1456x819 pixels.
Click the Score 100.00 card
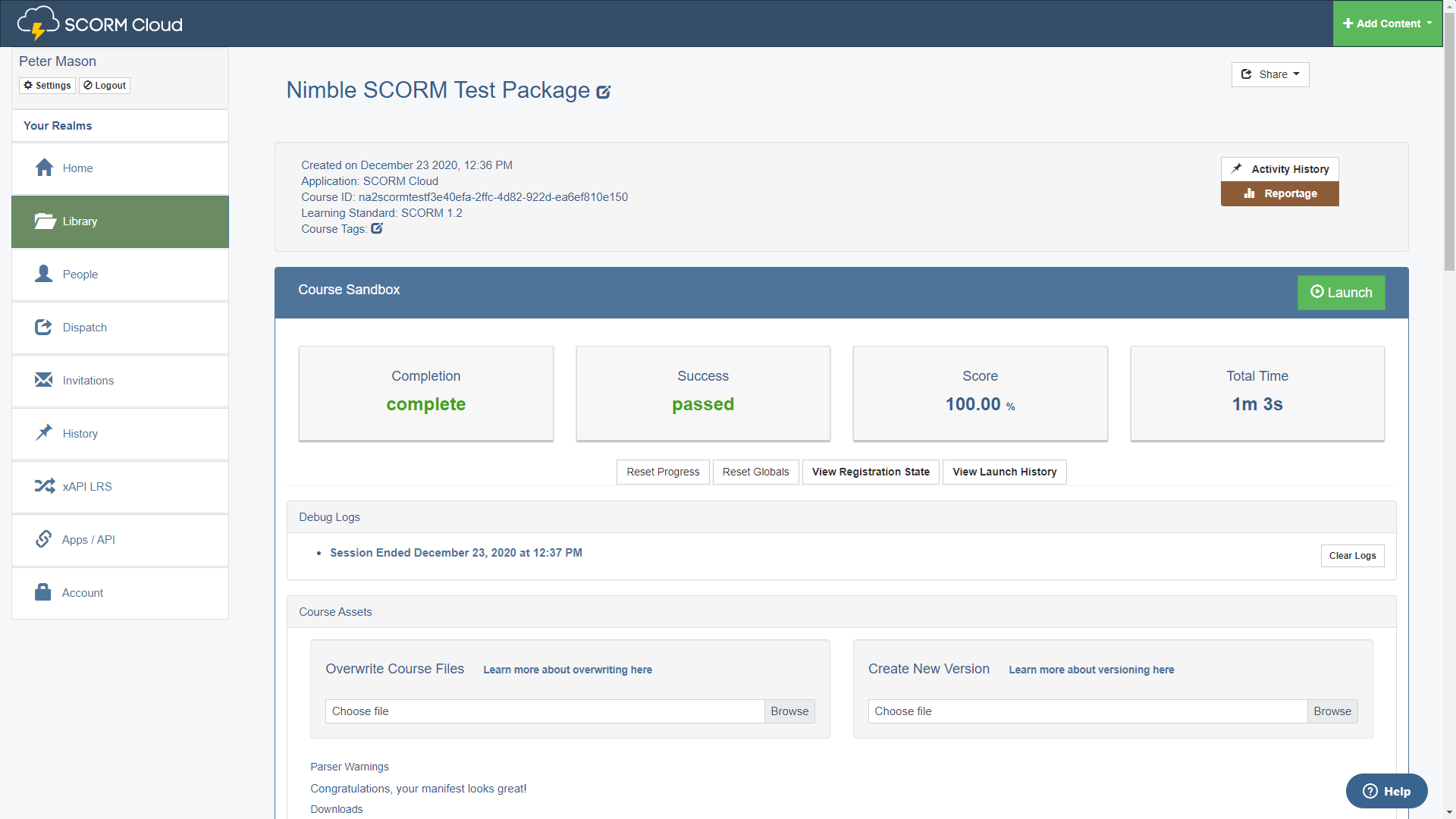click(980, 393)
